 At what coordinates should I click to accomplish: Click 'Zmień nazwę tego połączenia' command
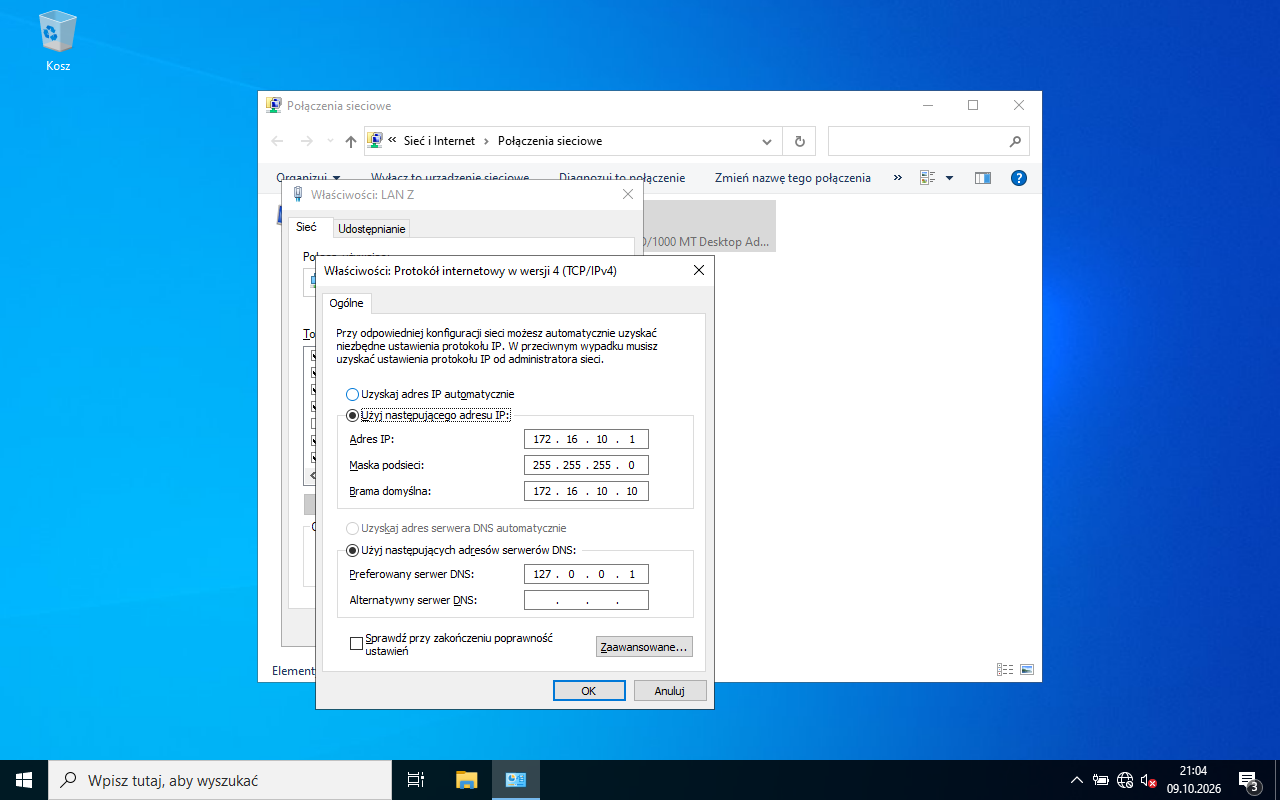click(x=793, y=178)
